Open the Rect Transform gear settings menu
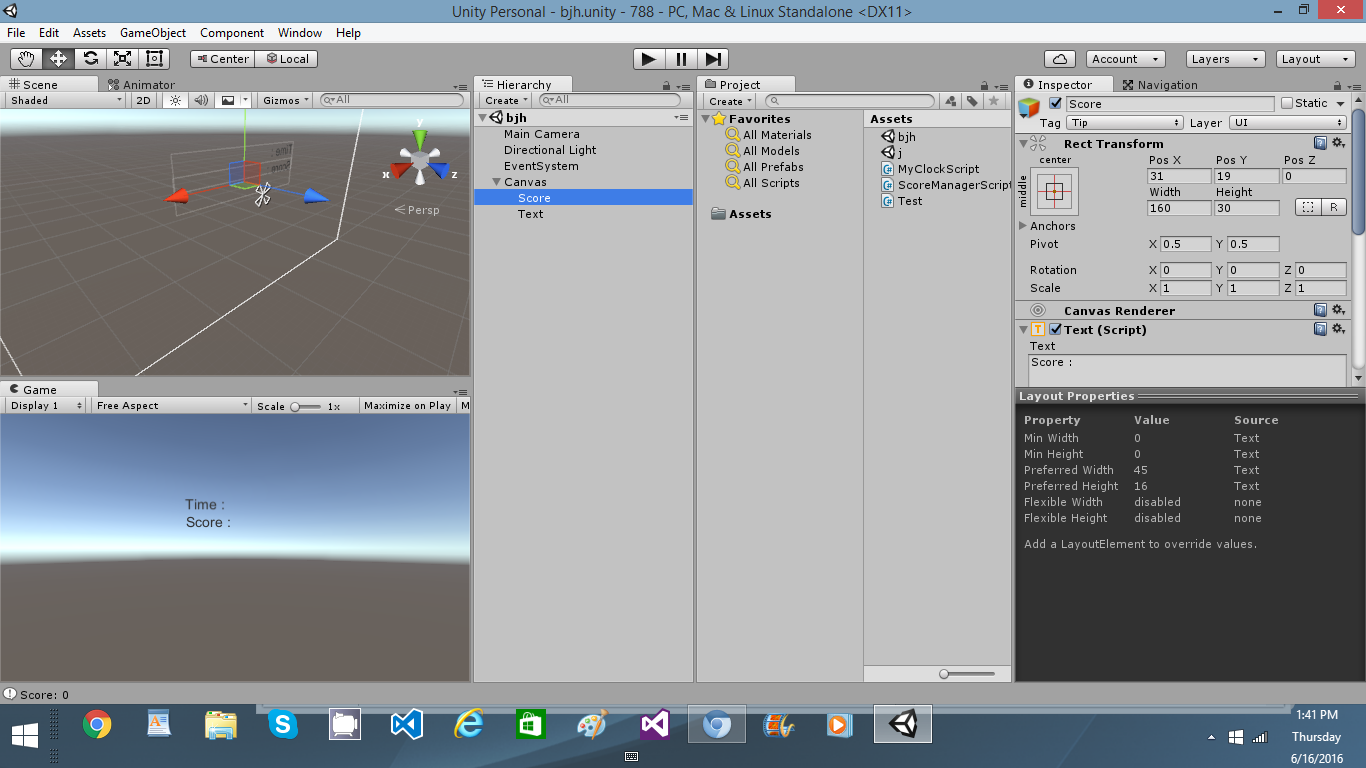Image resolution: width=1366 pixels, height=768 pixels. [1338, 144]
